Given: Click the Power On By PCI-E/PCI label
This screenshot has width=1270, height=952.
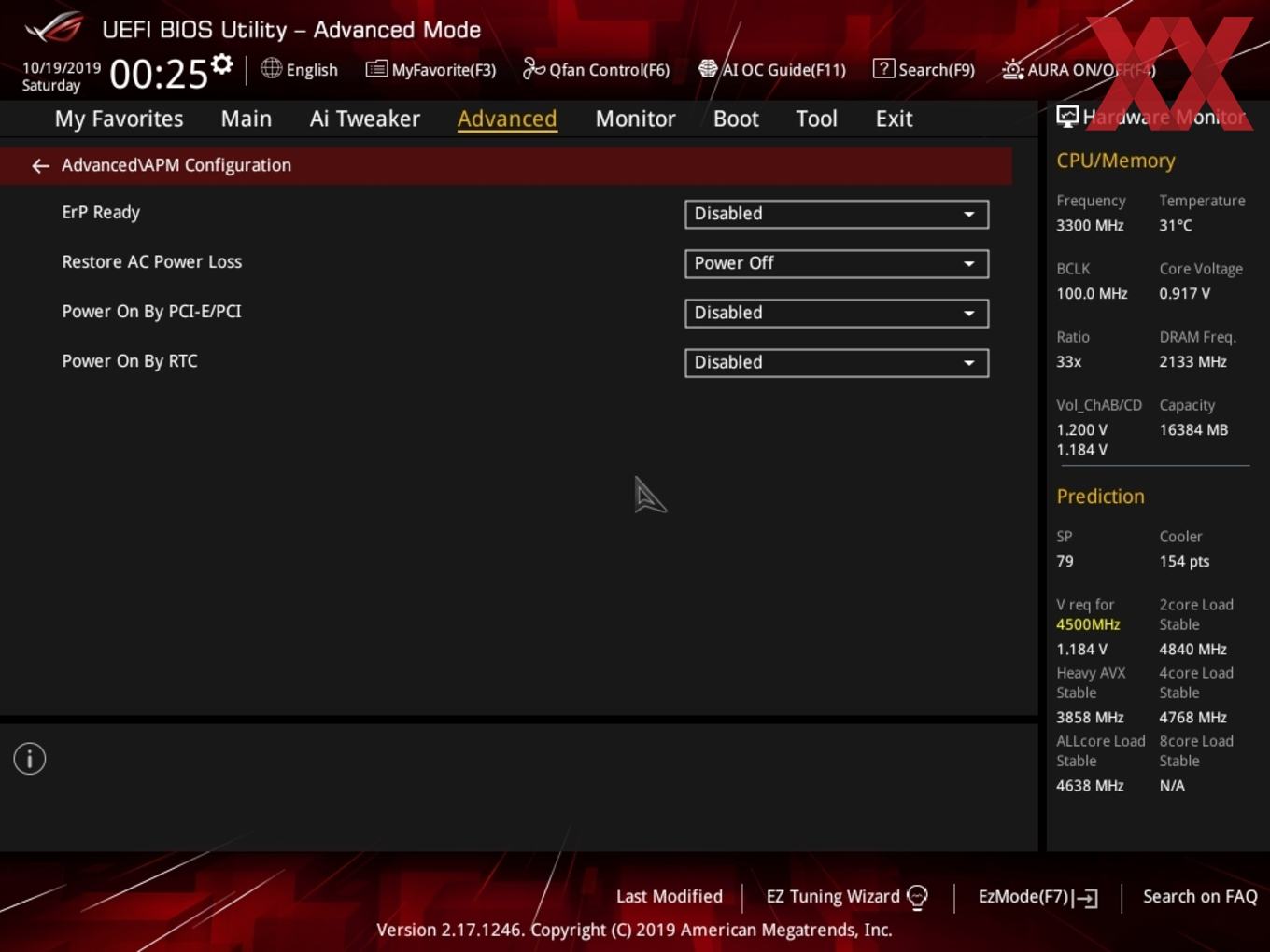Looking at the screenshot, I should point(151,312).
